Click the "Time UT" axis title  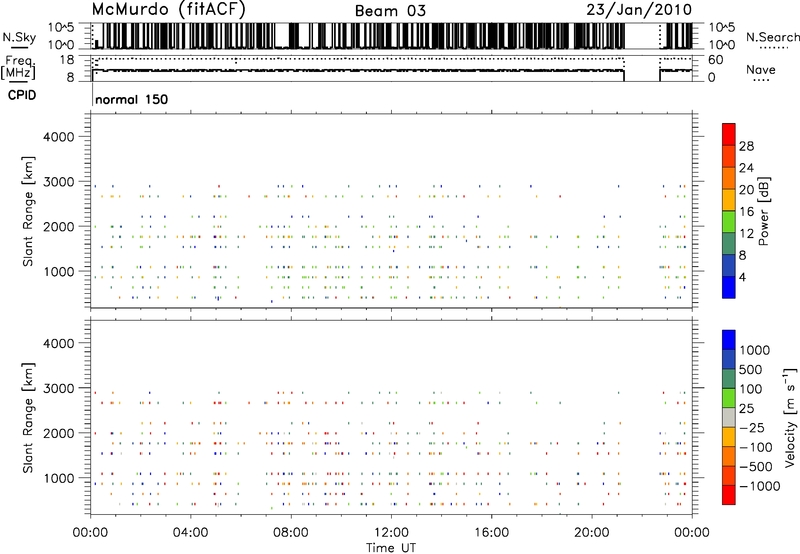(391, 548)
